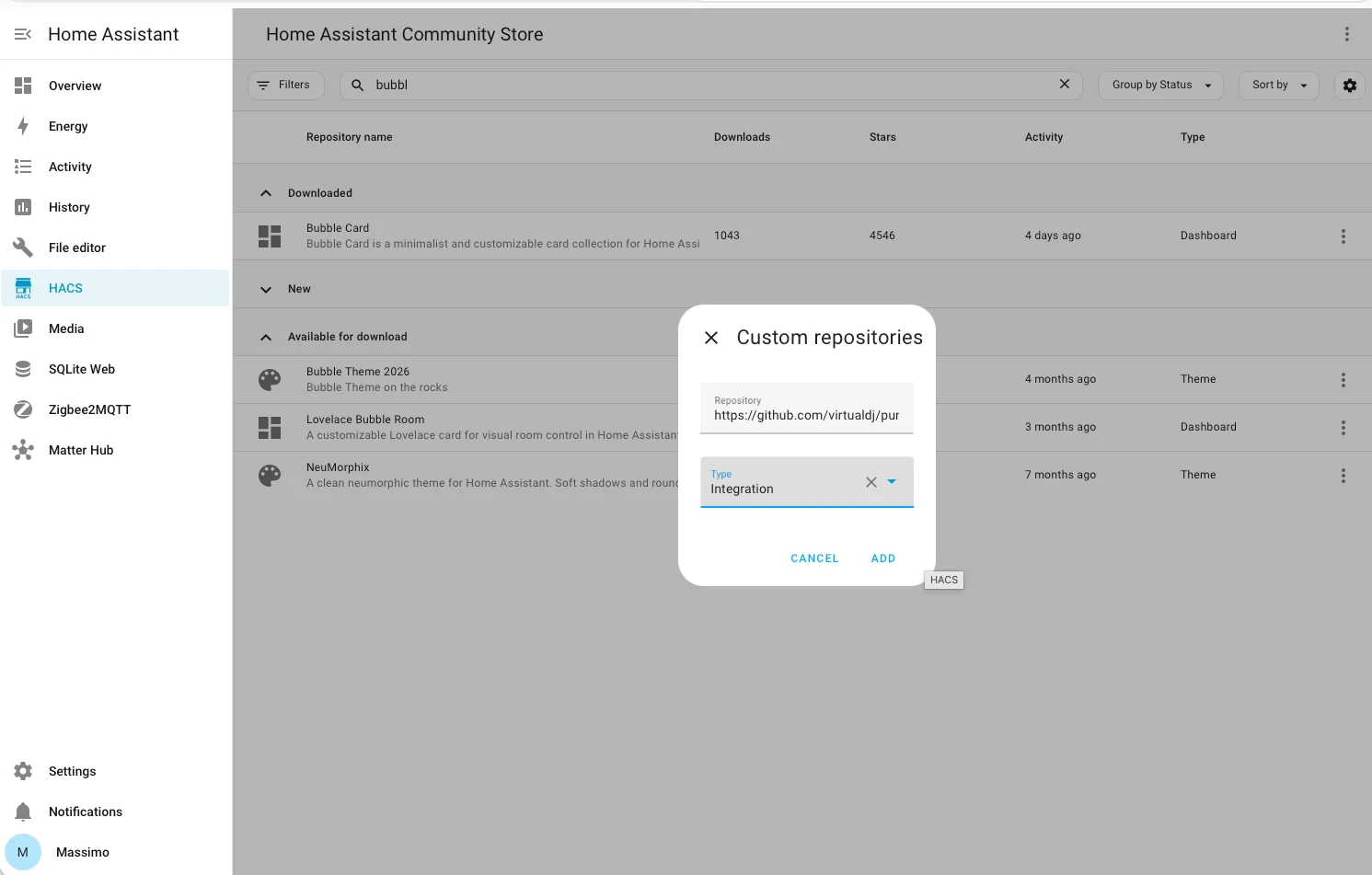The image size is (1372, 875).
Task: Click the search field containing bubbl
Action: (711, 85)
